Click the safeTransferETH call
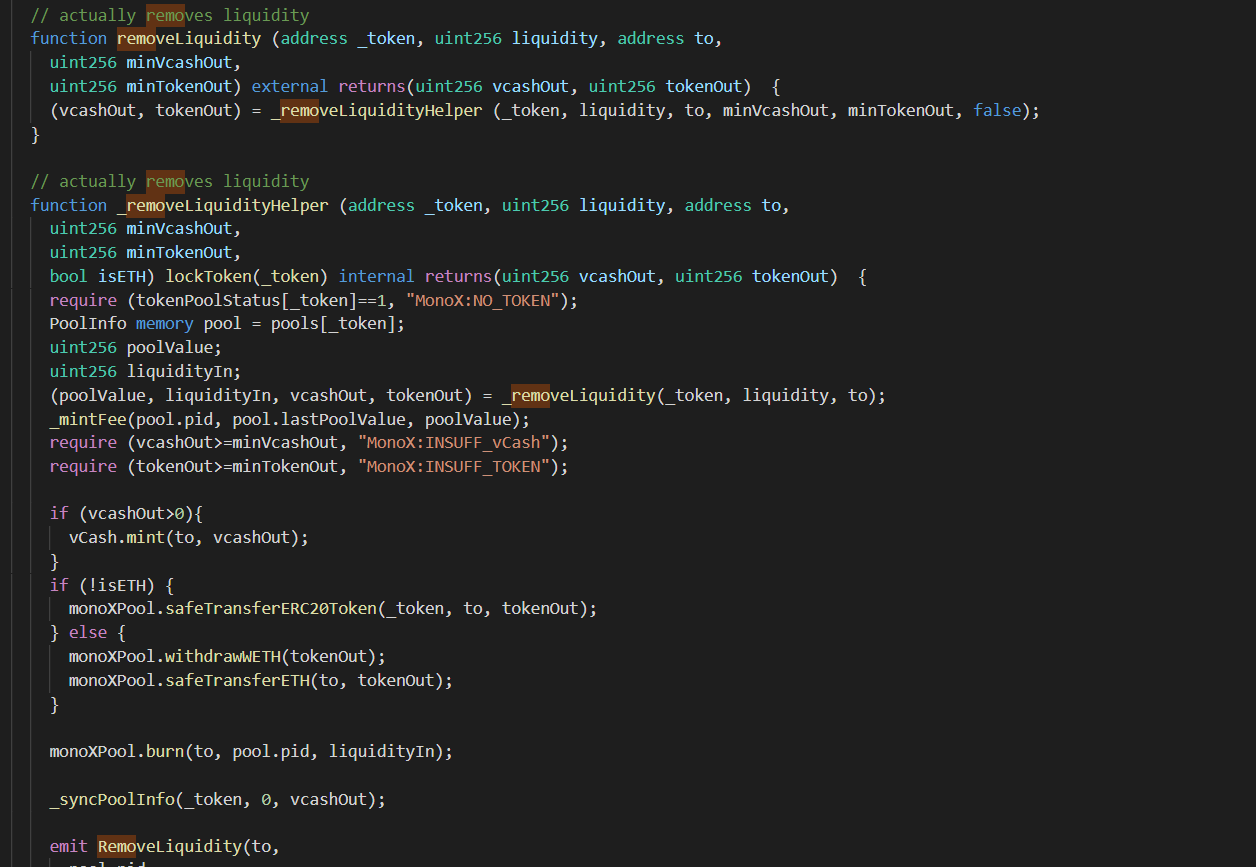Image resolution: width=1256 pixels, height=867 pixels. tap(261, 681)
